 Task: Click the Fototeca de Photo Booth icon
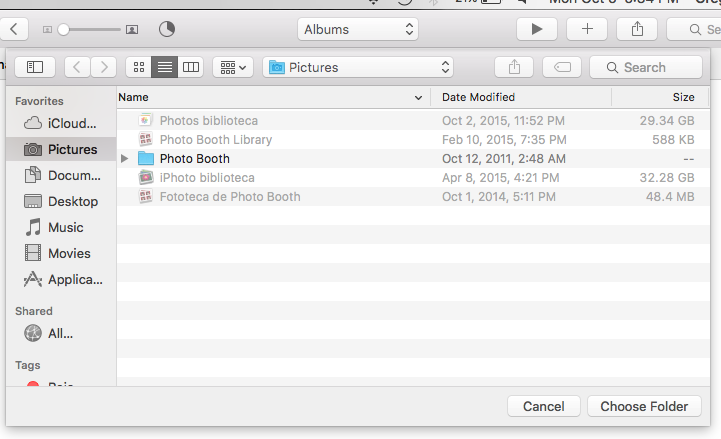145,196
